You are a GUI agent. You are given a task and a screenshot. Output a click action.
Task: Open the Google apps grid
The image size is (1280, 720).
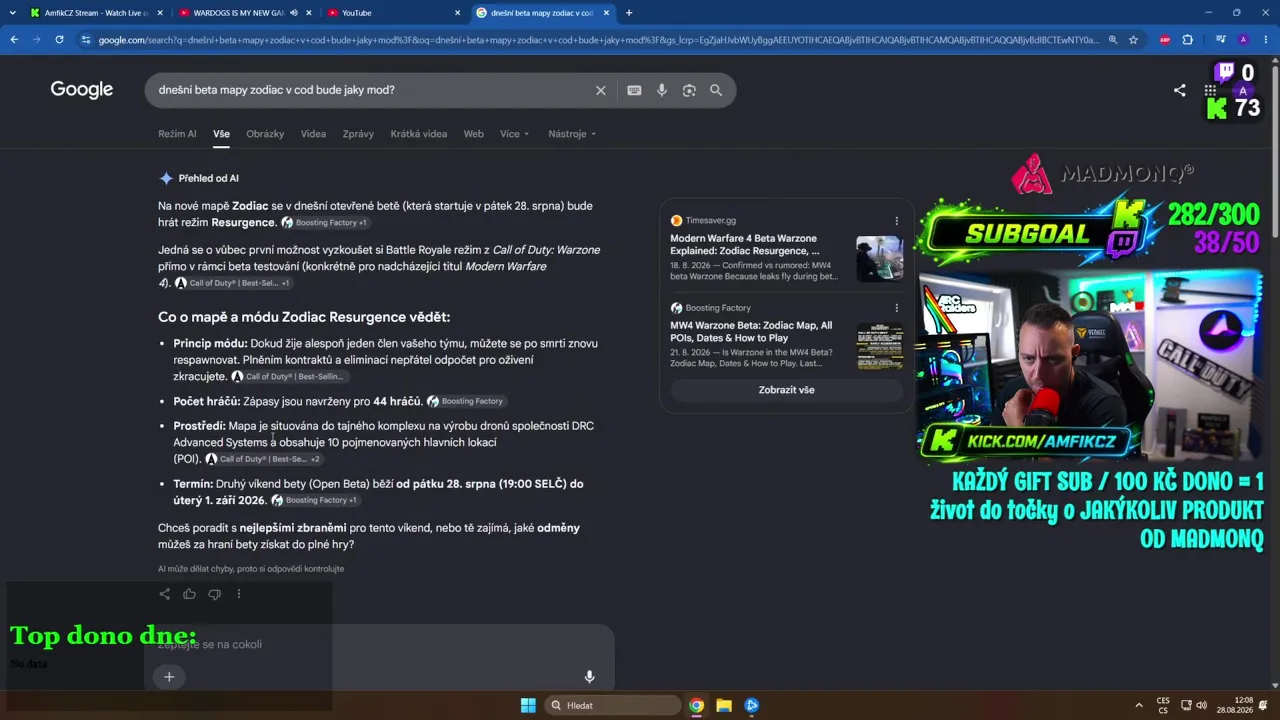tap(1210, 90)
